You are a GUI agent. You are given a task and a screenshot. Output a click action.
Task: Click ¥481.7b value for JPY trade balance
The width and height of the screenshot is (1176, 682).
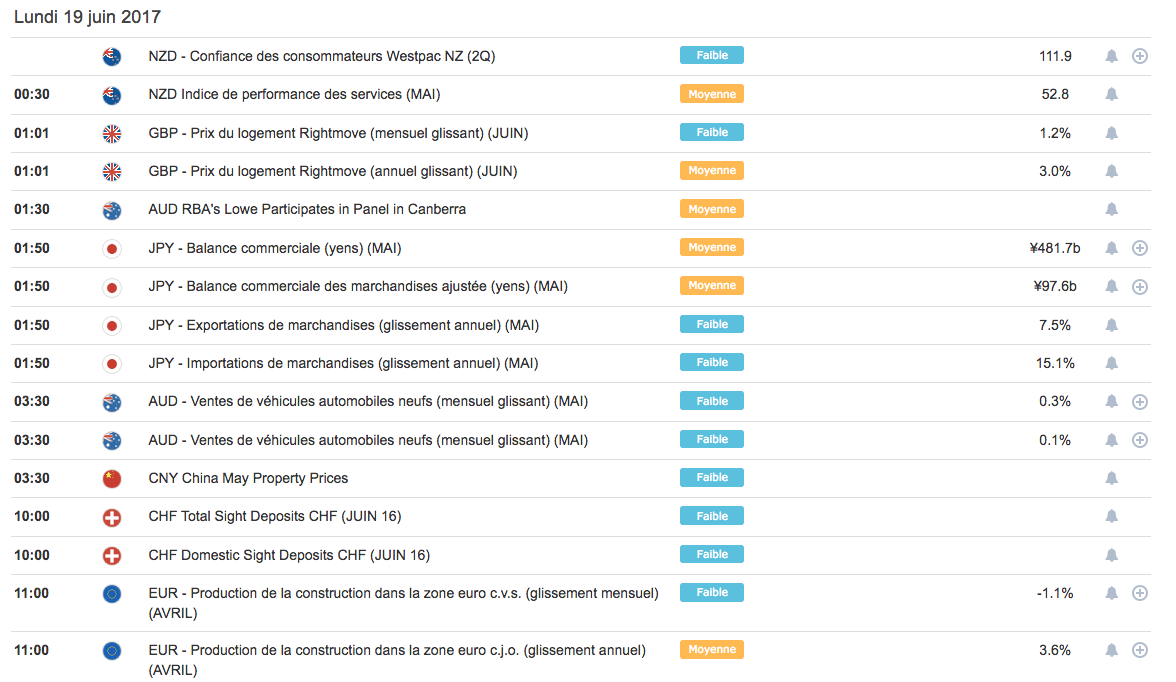(1055, 248)
